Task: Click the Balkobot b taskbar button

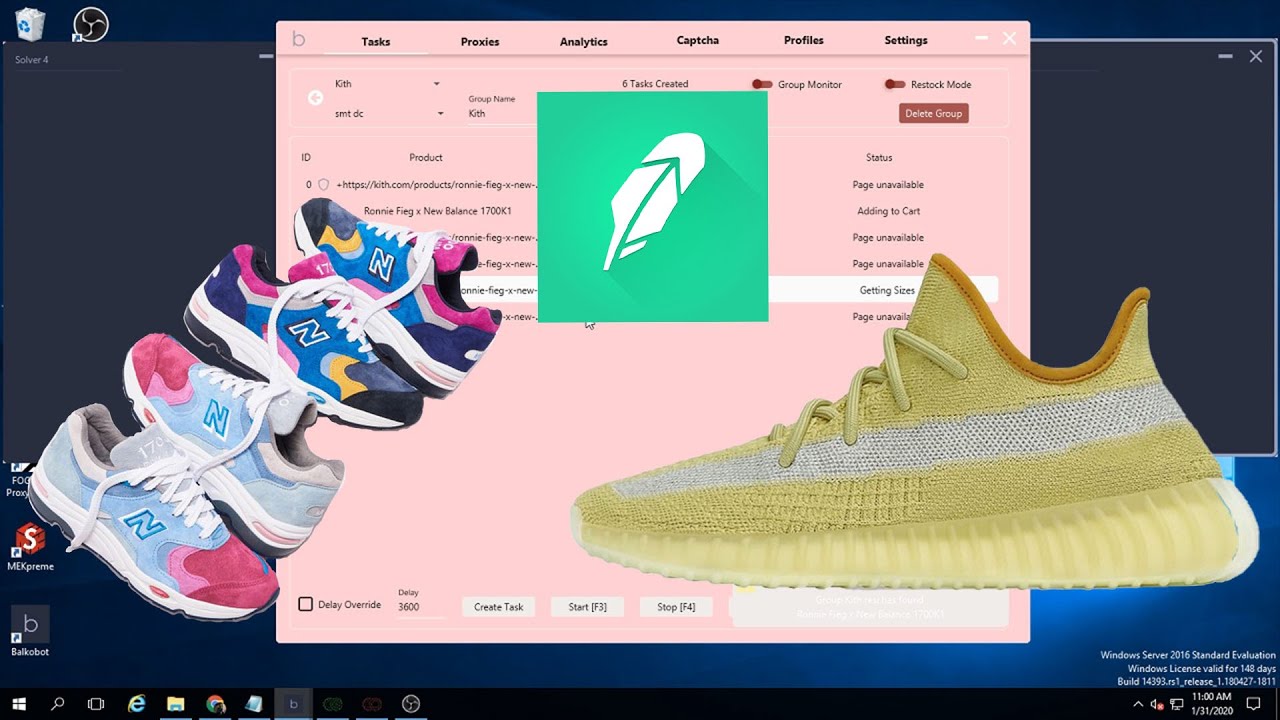Action: (293, 704)
